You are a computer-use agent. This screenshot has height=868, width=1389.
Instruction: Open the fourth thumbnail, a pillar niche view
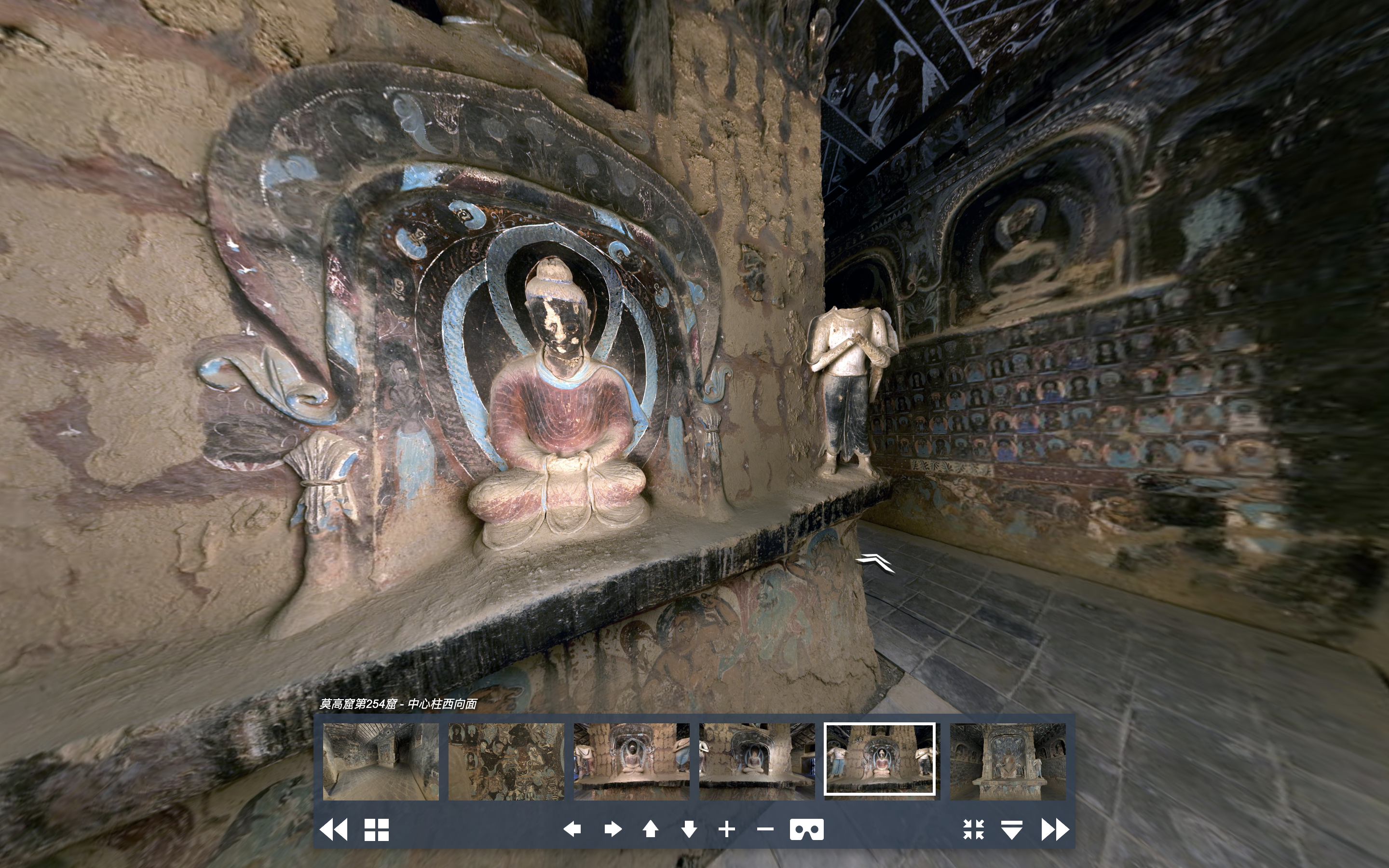click(x=757, y=761)
